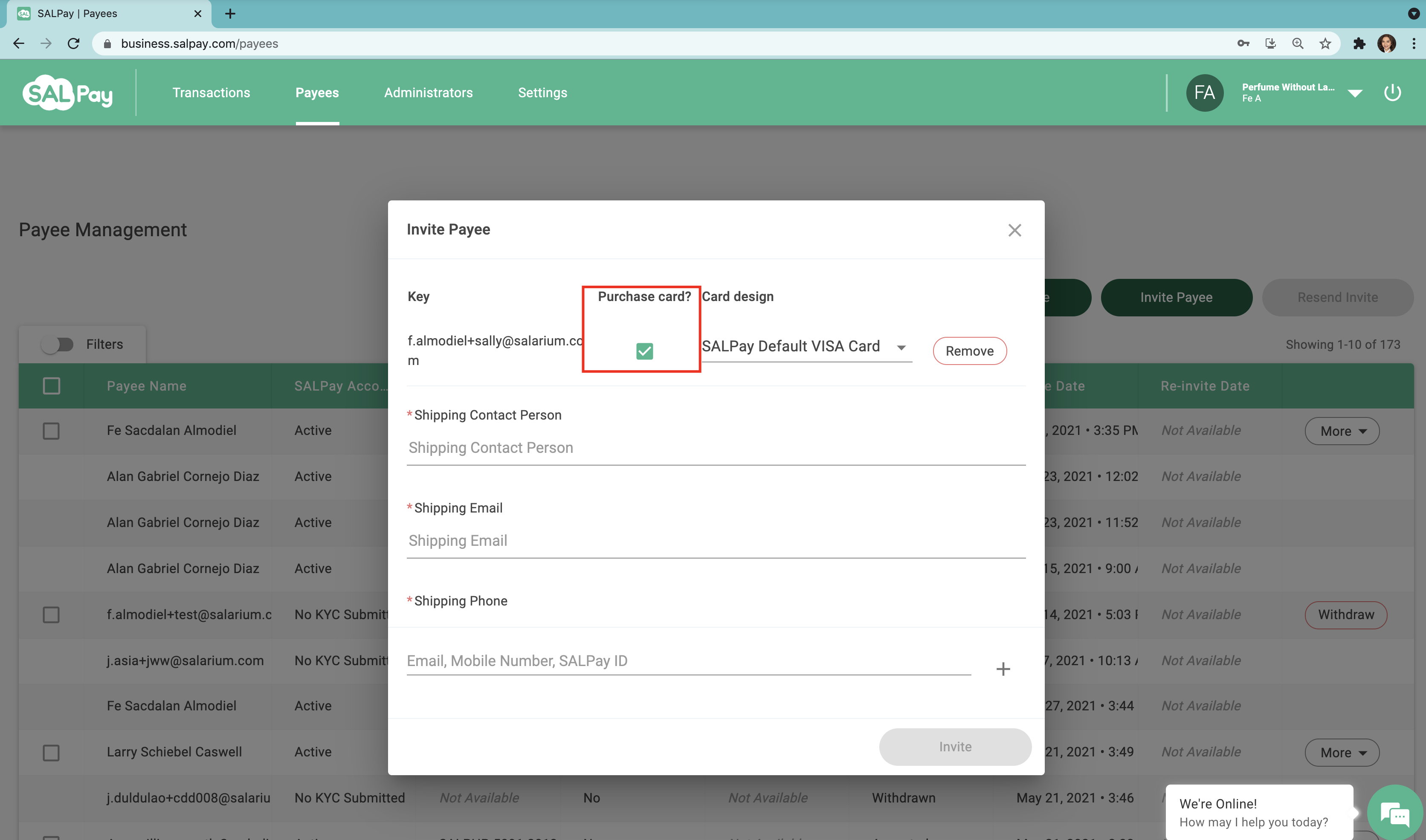Tick checkbox for Larry Schiebel Caswell row
The width and height of the screenshot is (1426, 840).
52,753
